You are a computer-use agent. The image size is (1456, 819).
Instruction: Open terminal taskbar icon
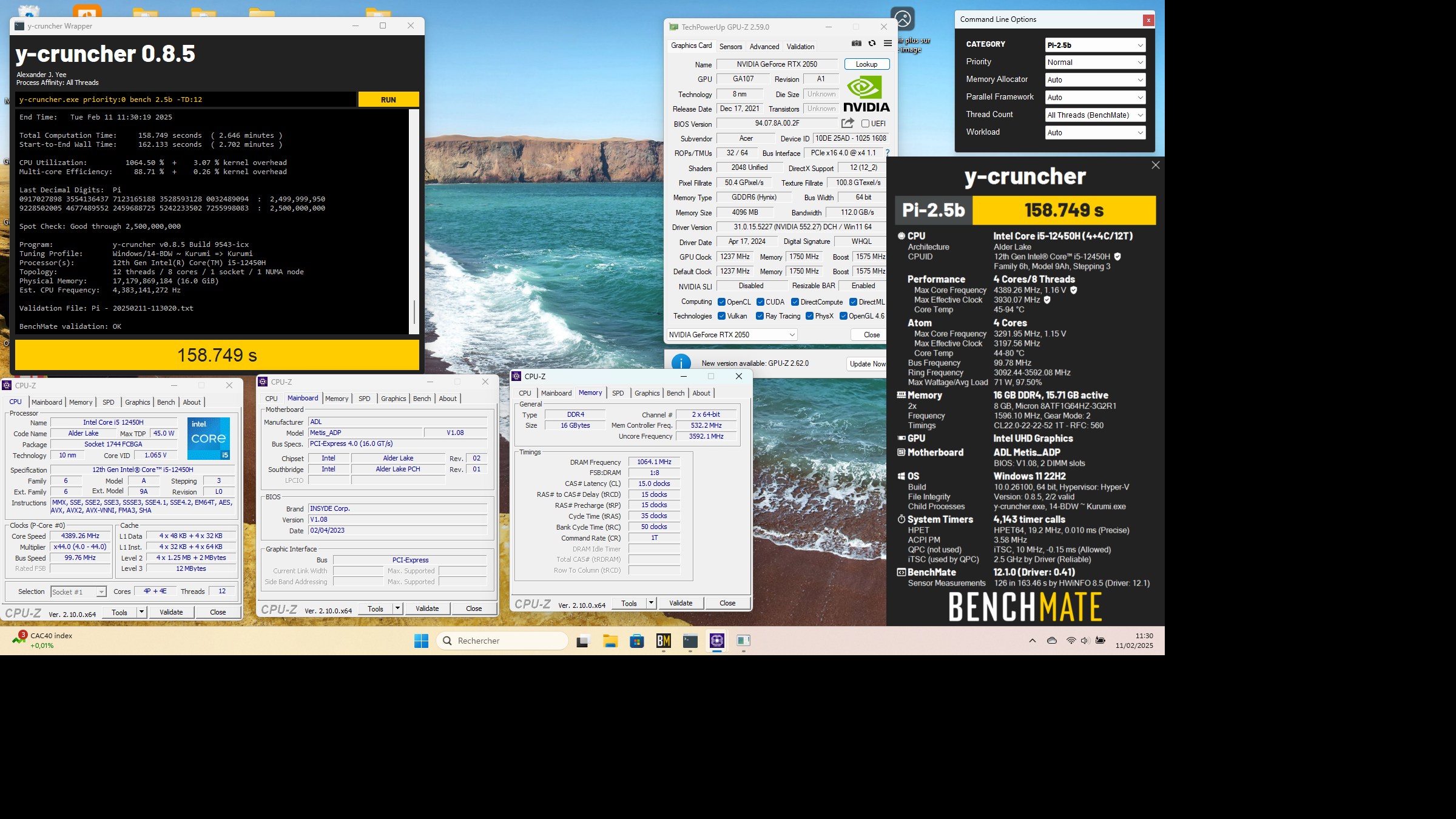pos(690,641)
